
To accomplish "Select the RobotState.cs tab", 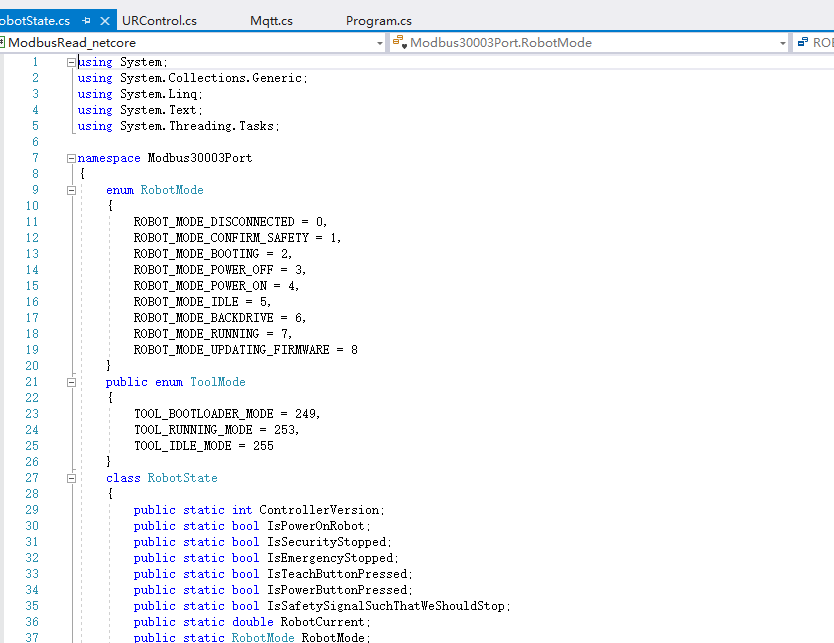I will (x=35, y=21).
